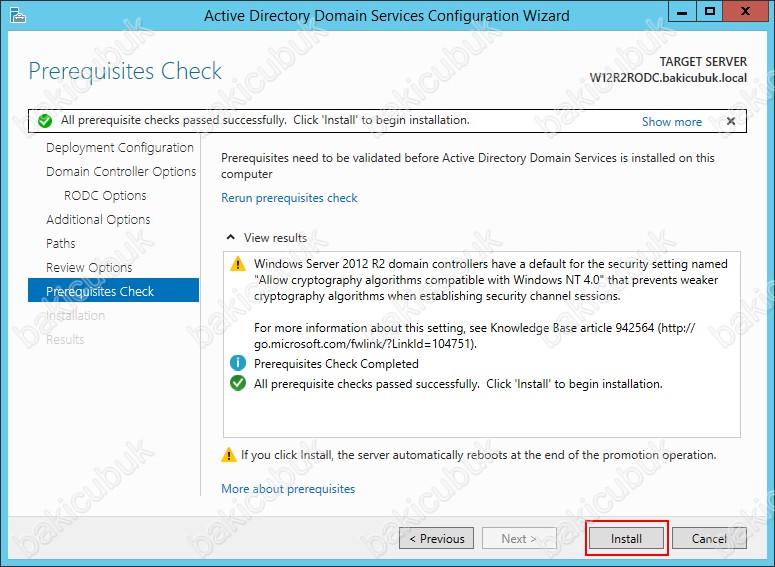Viewport: 775px width, 567px height.
Task: Dismiss the notification bar with the X
Action: point(731,121)
